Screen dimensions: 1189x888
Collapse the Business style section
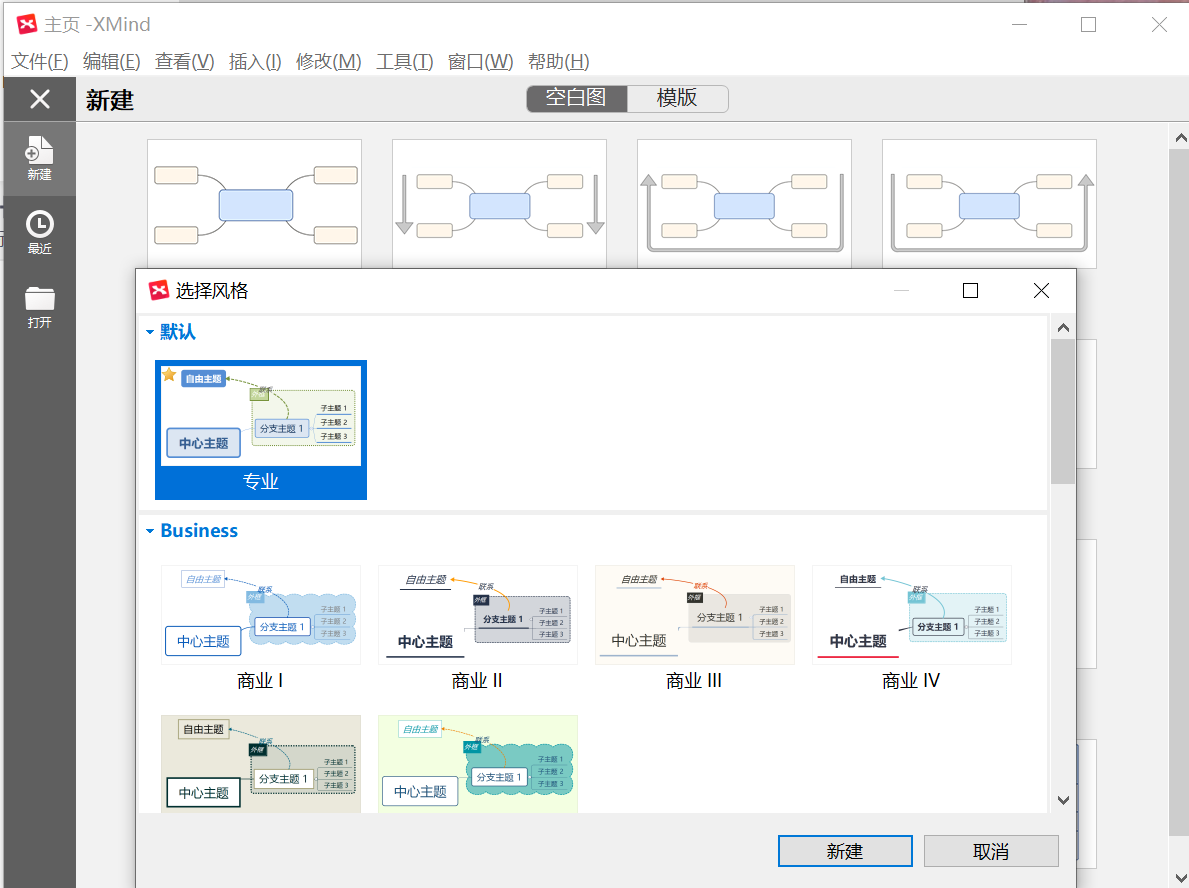tap(149, 531)
